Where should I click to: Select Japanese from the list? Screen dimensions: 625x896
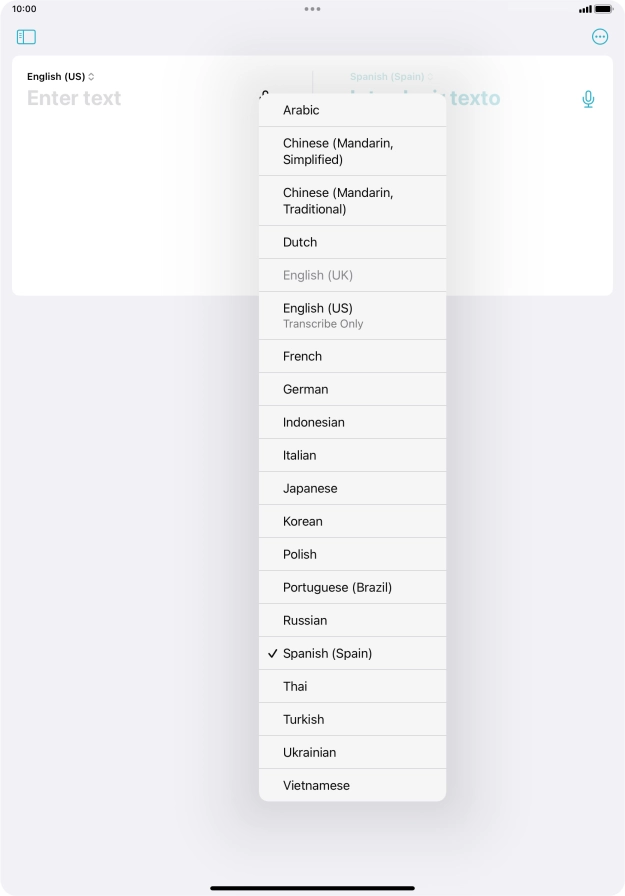coord(352,488)
